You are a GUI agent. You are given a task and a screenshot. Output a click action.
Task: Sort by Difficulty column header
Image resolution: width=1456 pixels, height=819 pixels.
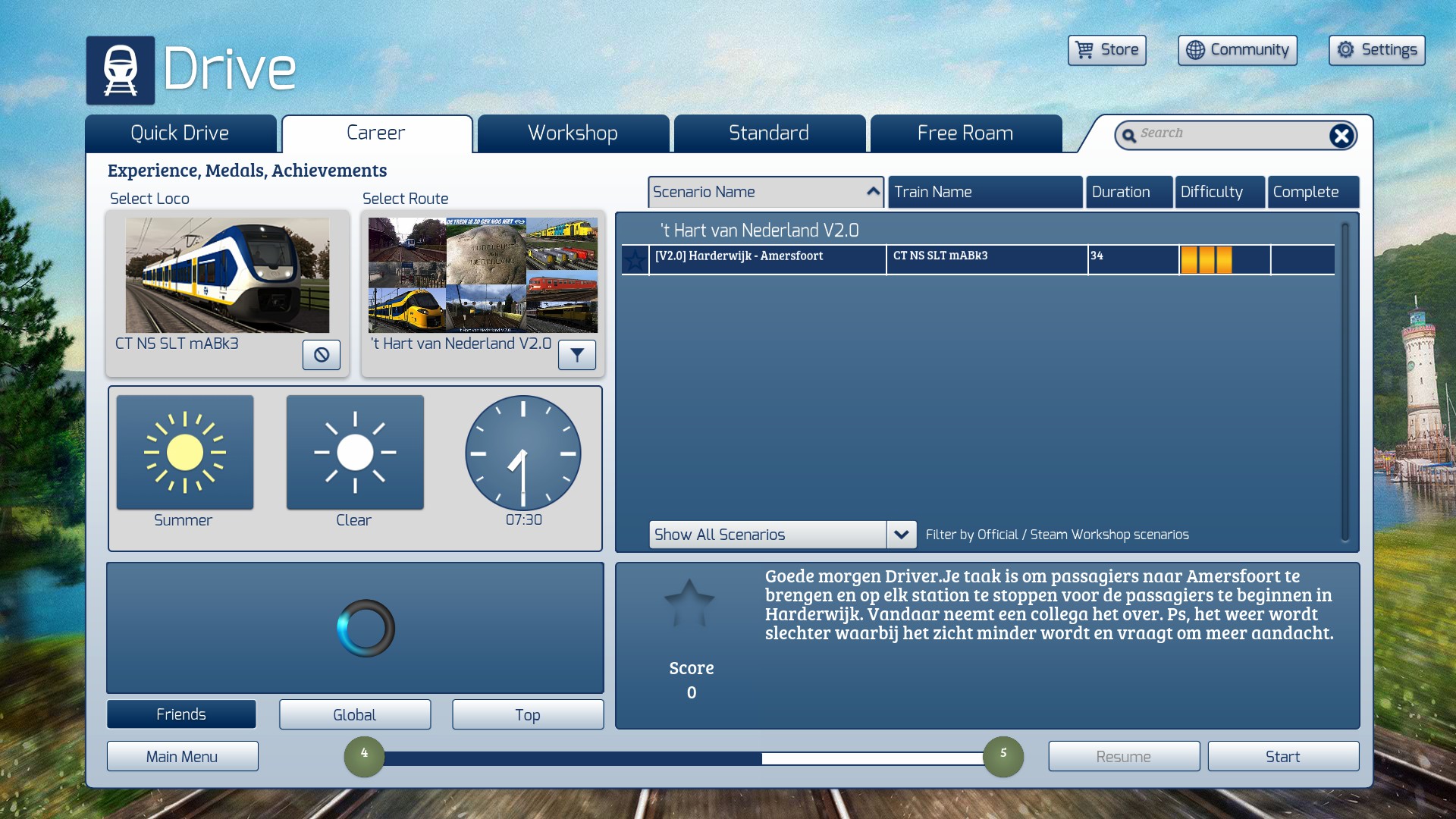1219,192
